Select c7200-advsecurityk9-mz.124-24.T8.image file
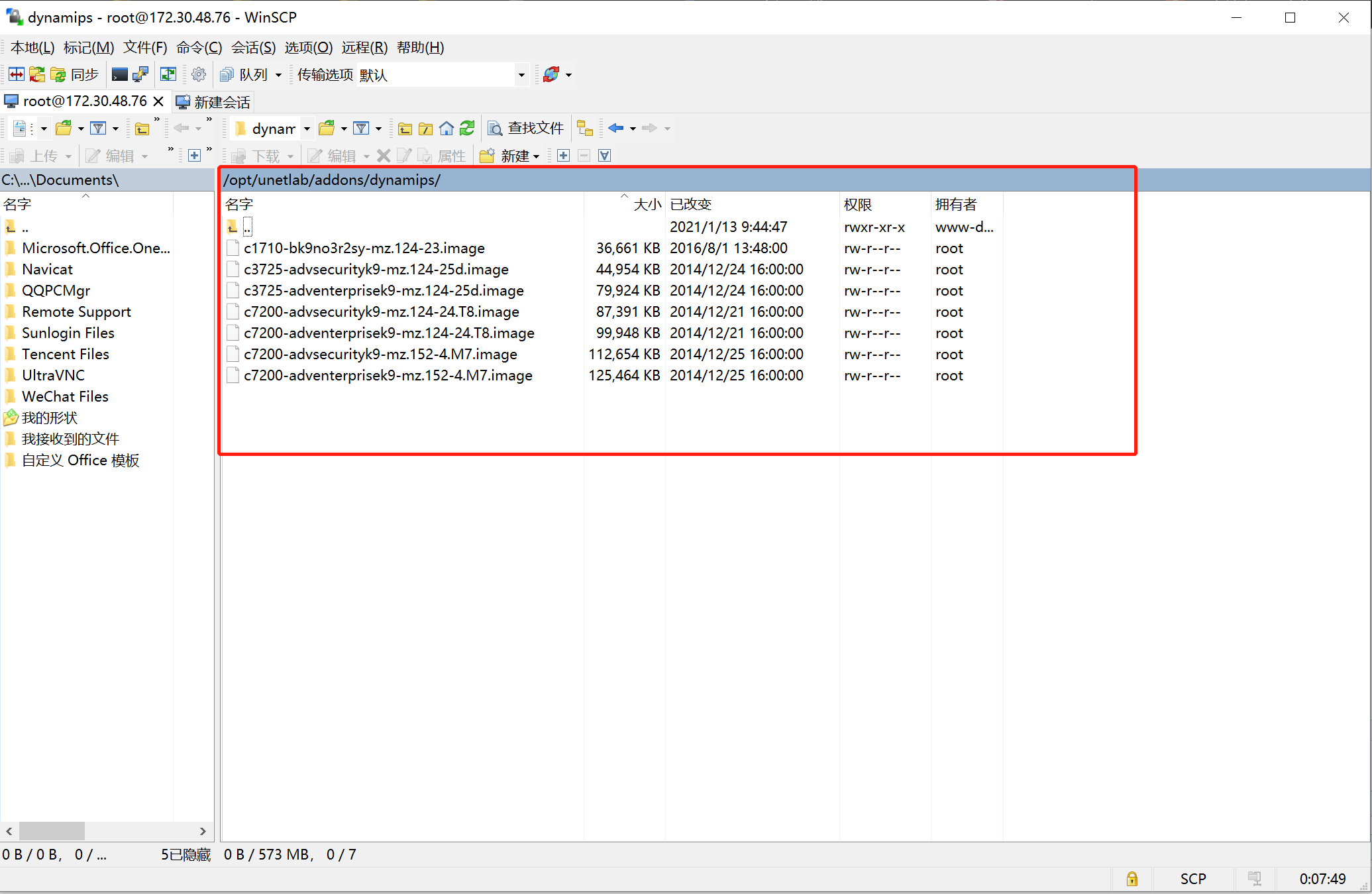 point(382,311)
